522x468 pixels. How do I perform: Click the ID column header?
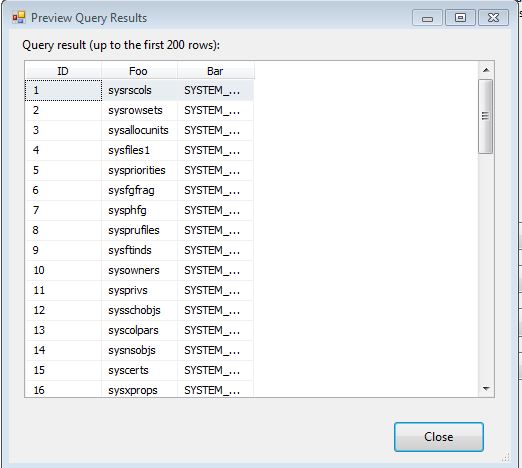[x=63, y=71]
